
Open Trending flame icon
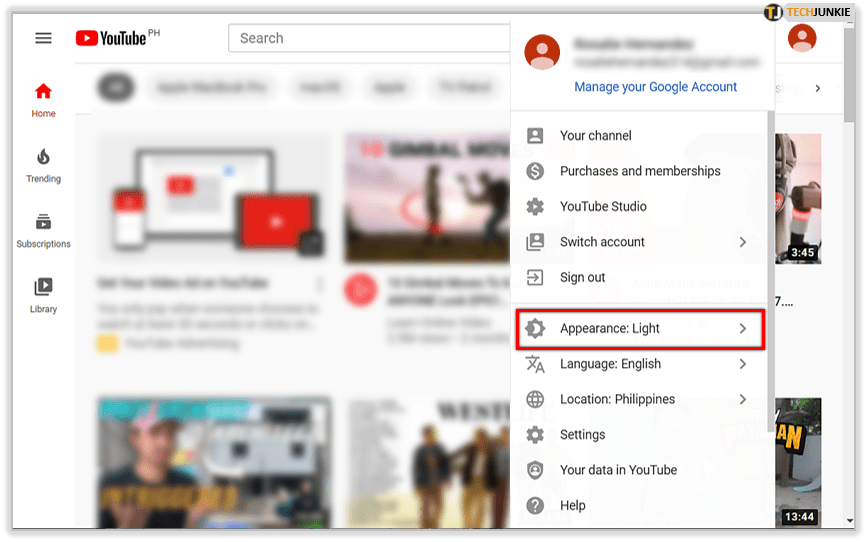[x=43, y=157]
